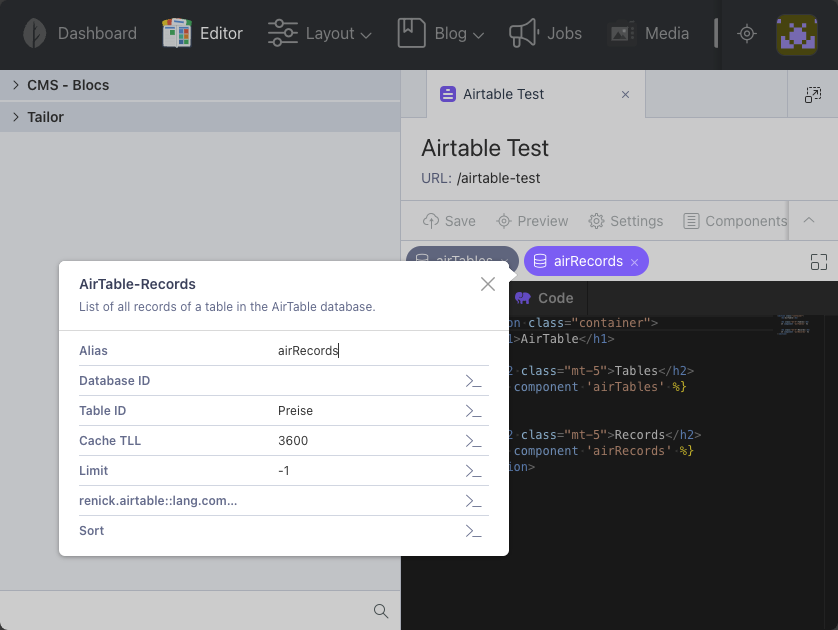The width and height of the screenshot is (838, 630).
Task: Close the Airtable Test tab
Action: [625, 95]
